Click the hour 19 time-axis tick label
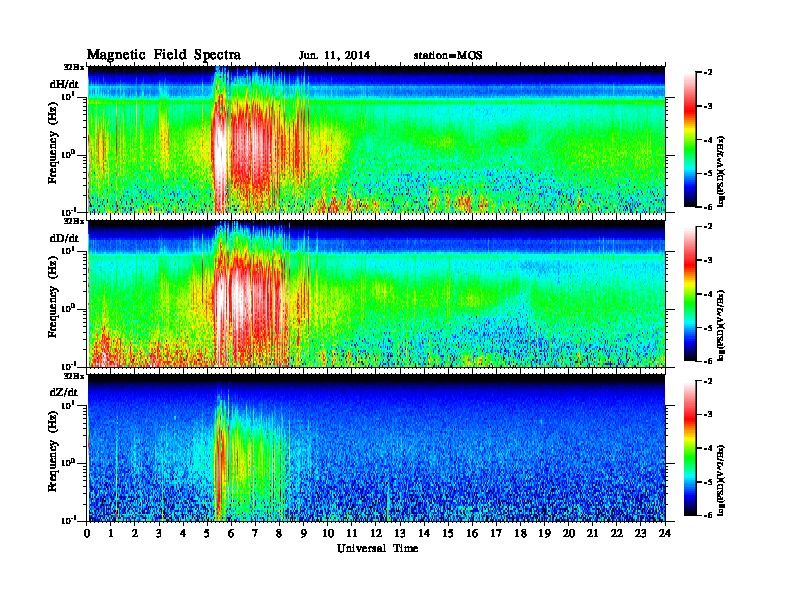792x612 pixels. point(544,533)
